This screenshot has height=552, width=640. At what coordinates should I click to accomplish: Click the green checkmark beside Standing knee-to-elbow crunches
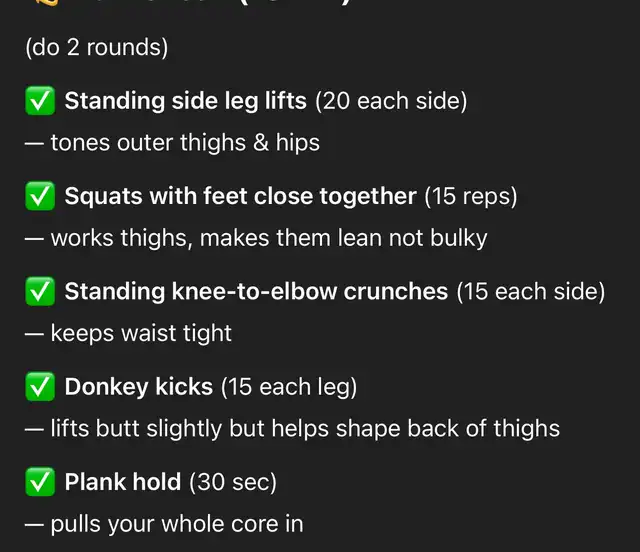(40, 291)
